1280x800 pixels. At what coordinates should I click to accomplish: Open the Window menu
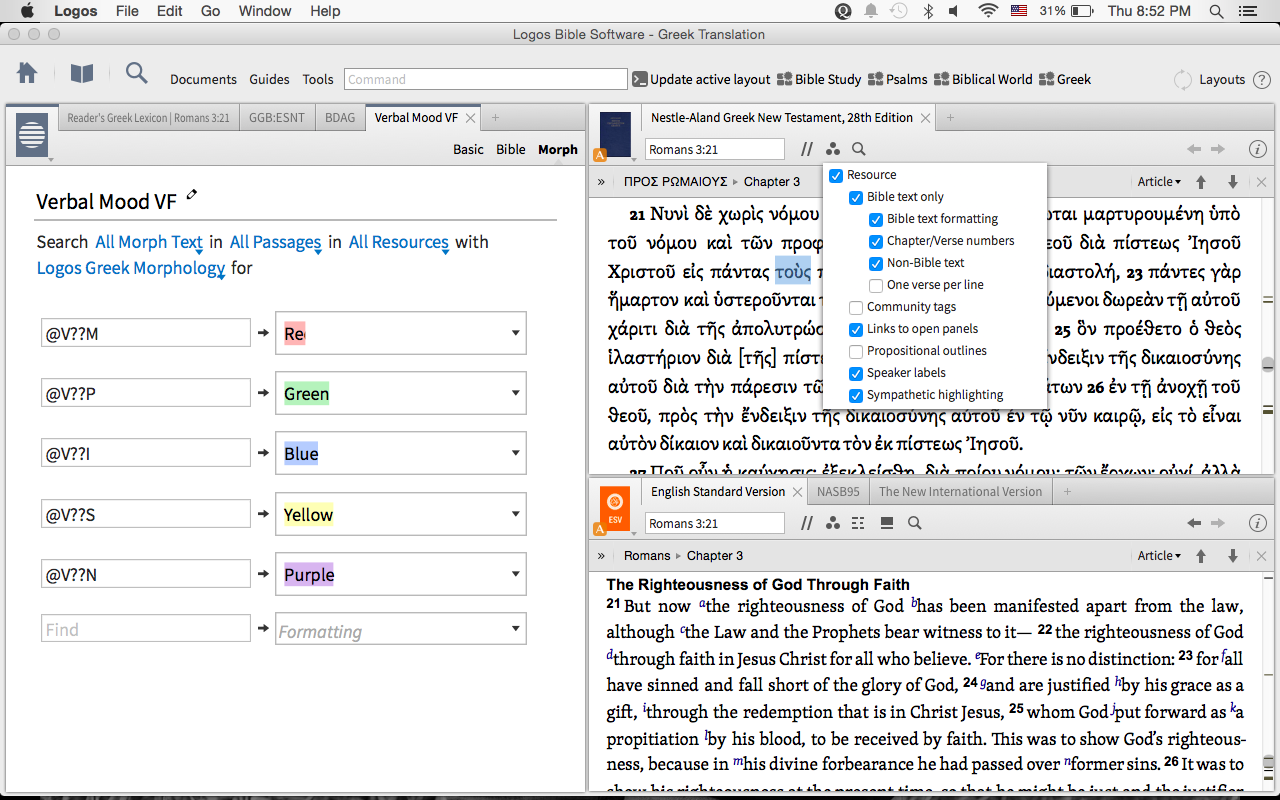pyautogui.click(x=265, y=11)
